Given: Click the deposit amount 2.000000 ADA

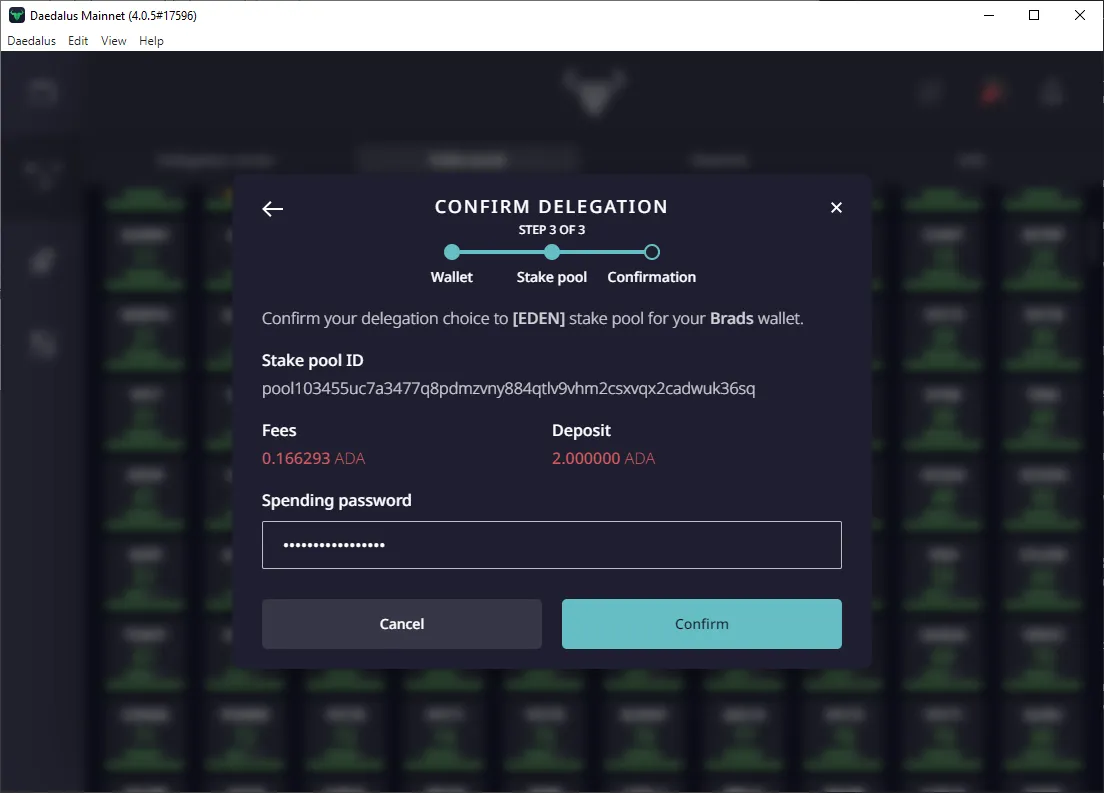Looking at the screenshot, I should point(603,458).
